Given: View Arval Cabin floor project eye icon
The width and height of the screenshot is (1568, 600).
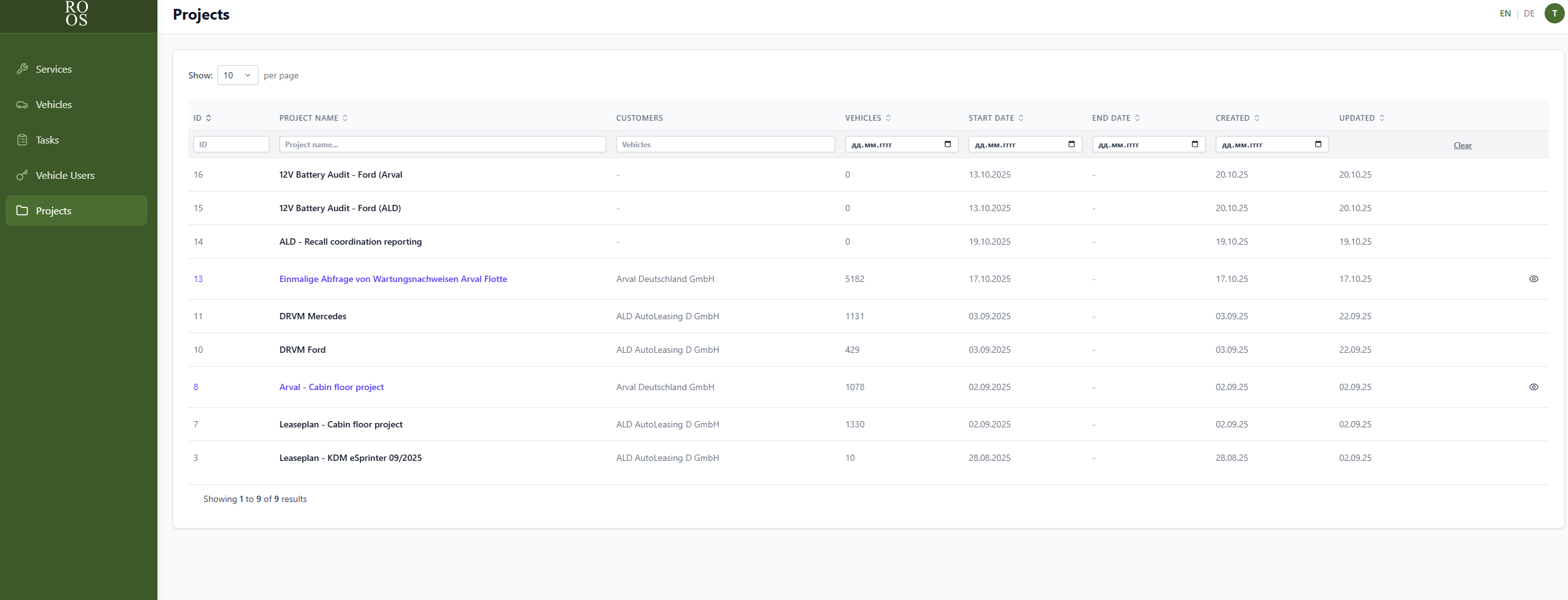Looking at the screenshot, I should click(x=1533, y=387).
